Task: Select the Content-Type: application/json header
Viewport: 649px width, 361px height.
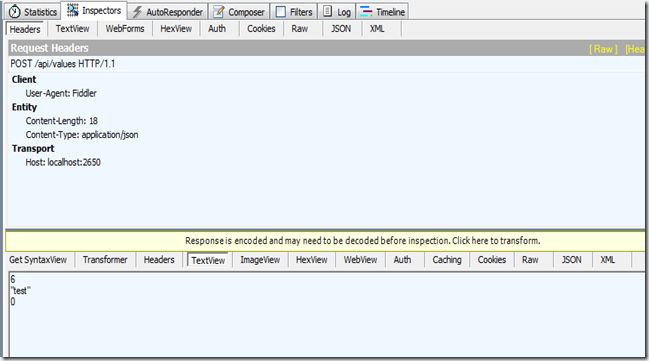Action: 82,135
